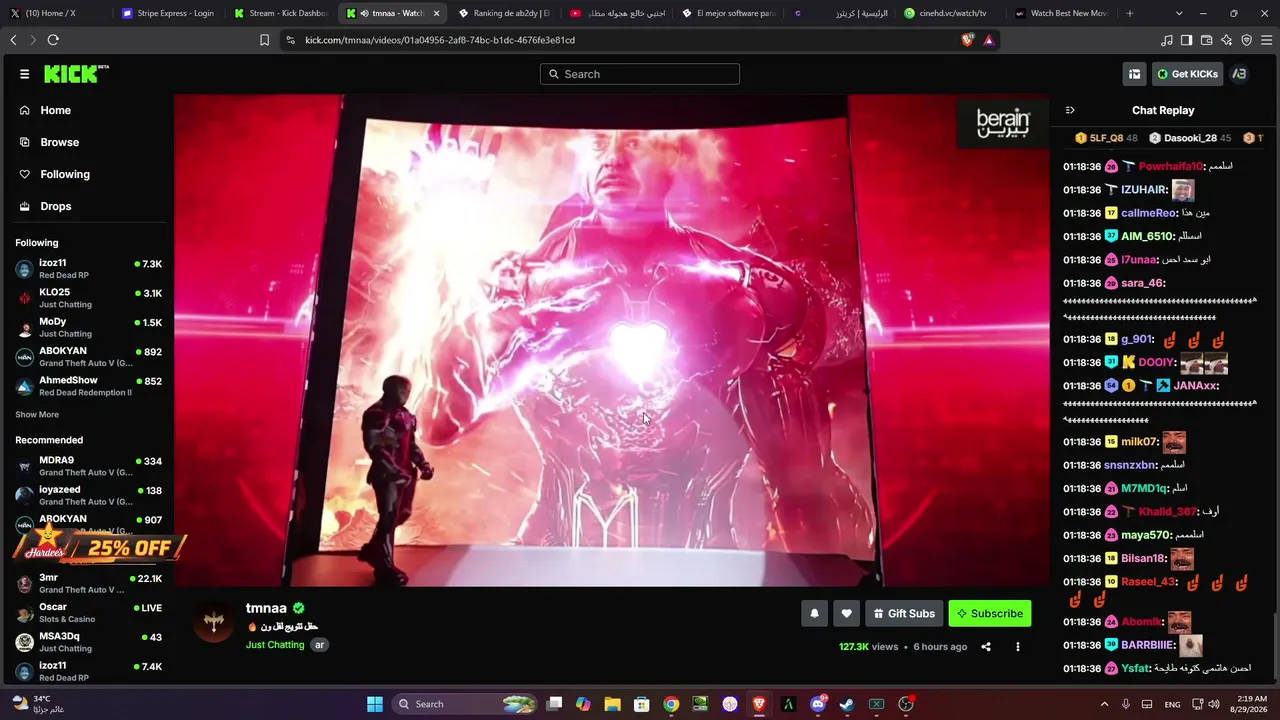Open MDRA9 recommended channel

[88, 466]
